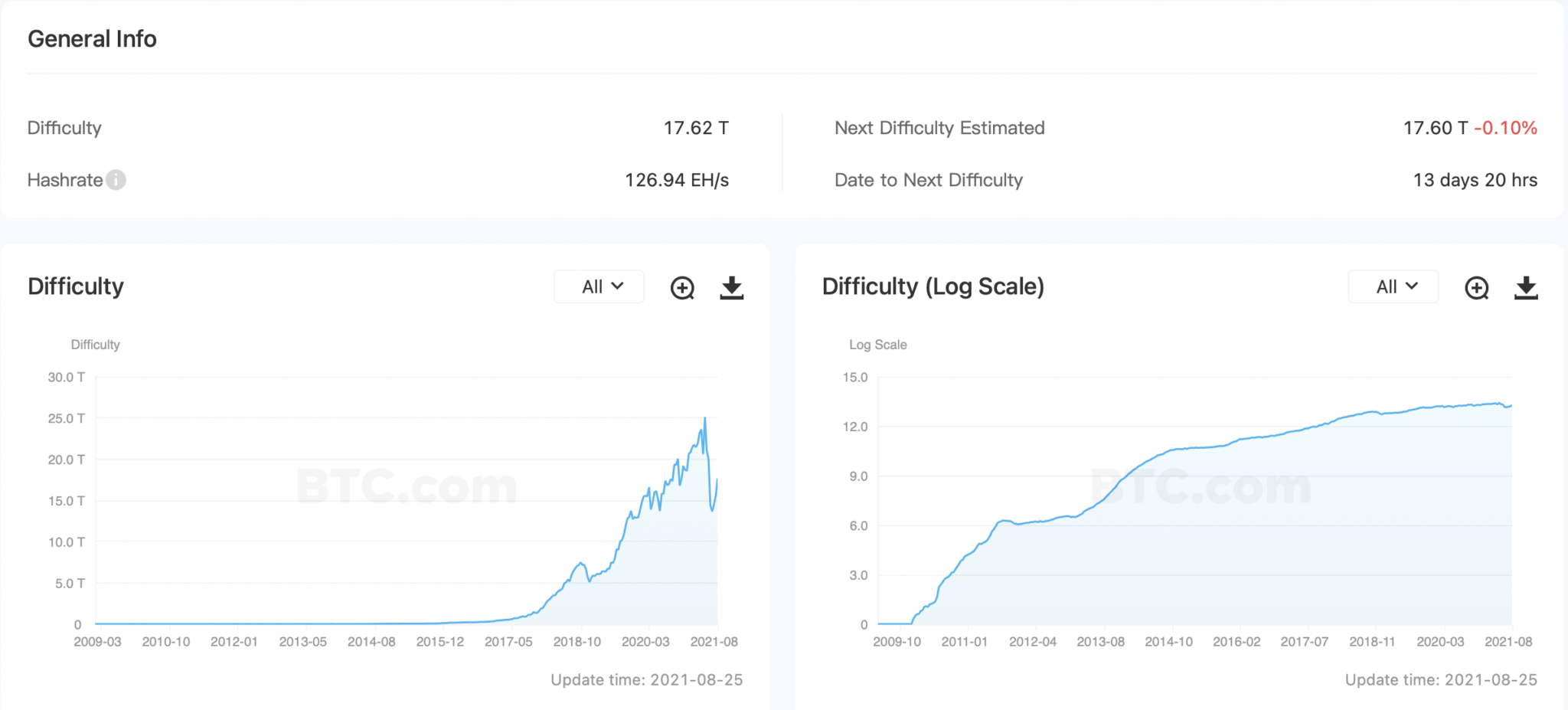Click the 2021-08 label under Difficulty chart

pyautogui.click(x=714, y=642)
